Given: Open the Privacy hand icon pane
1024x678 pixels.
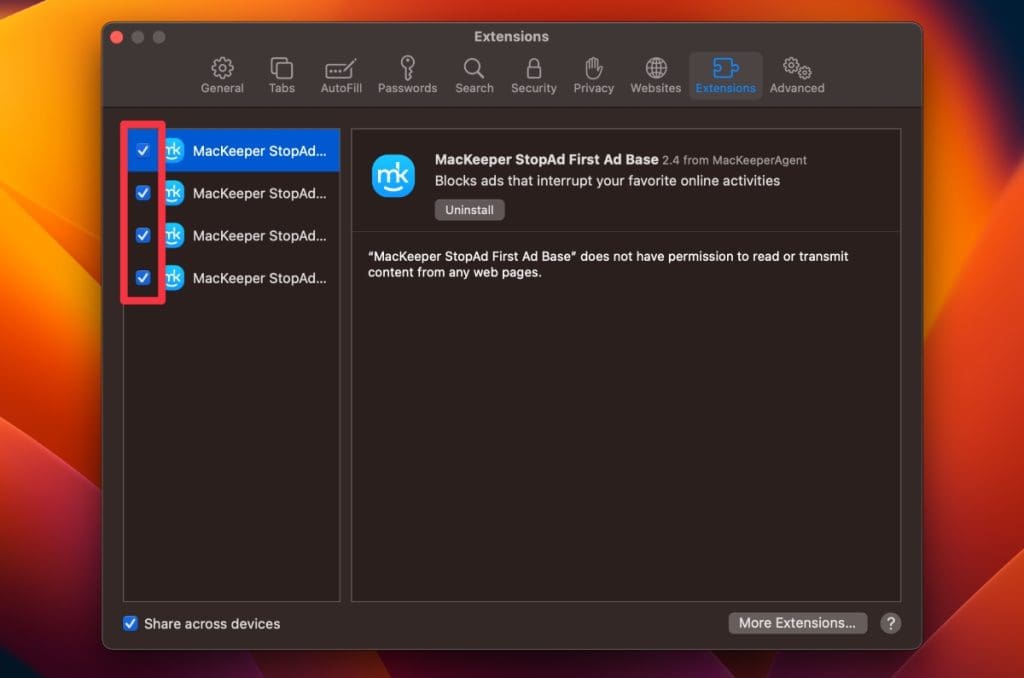Looking at the screenshot, I should point(593,76).
